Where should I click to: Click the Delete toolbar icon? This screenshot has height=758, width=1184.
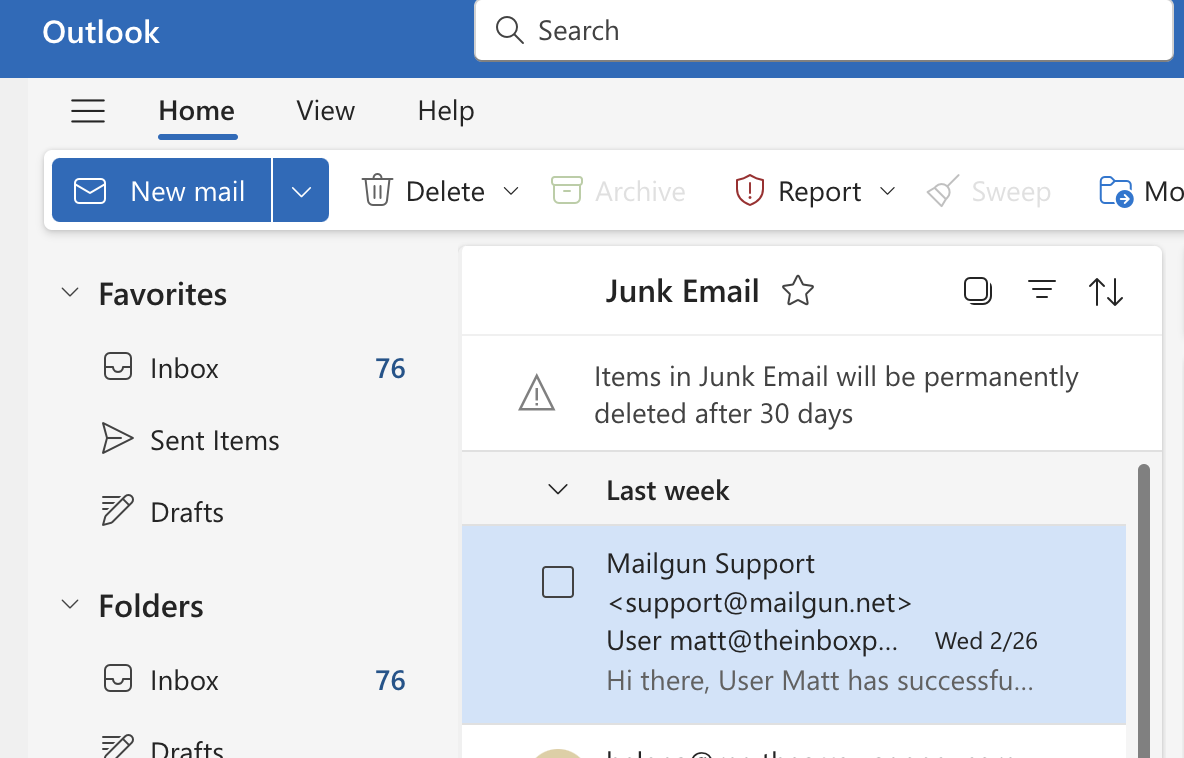click(x=378, y=191)
